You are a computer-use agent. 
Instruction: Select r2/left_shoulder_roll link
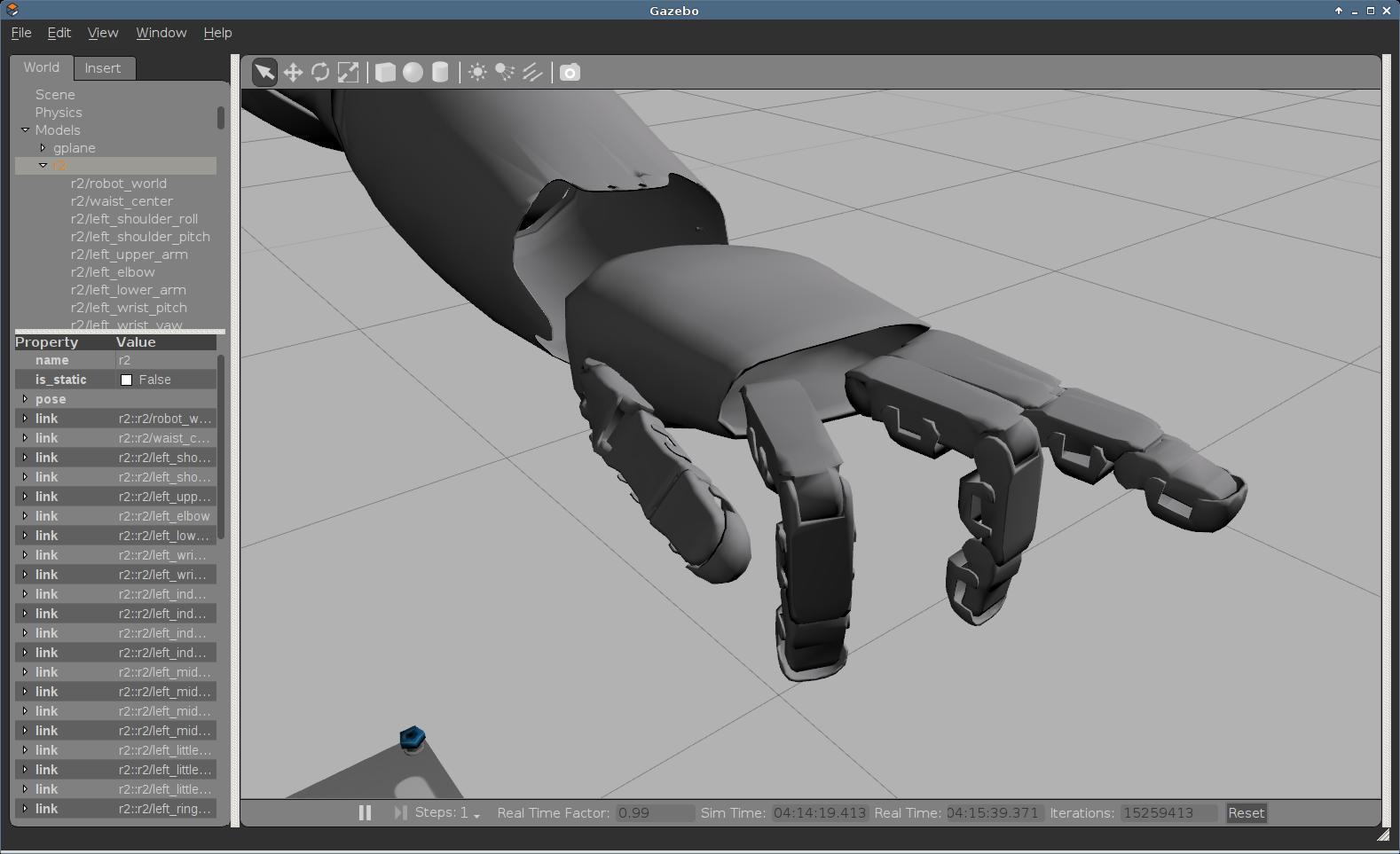(134, 219)
